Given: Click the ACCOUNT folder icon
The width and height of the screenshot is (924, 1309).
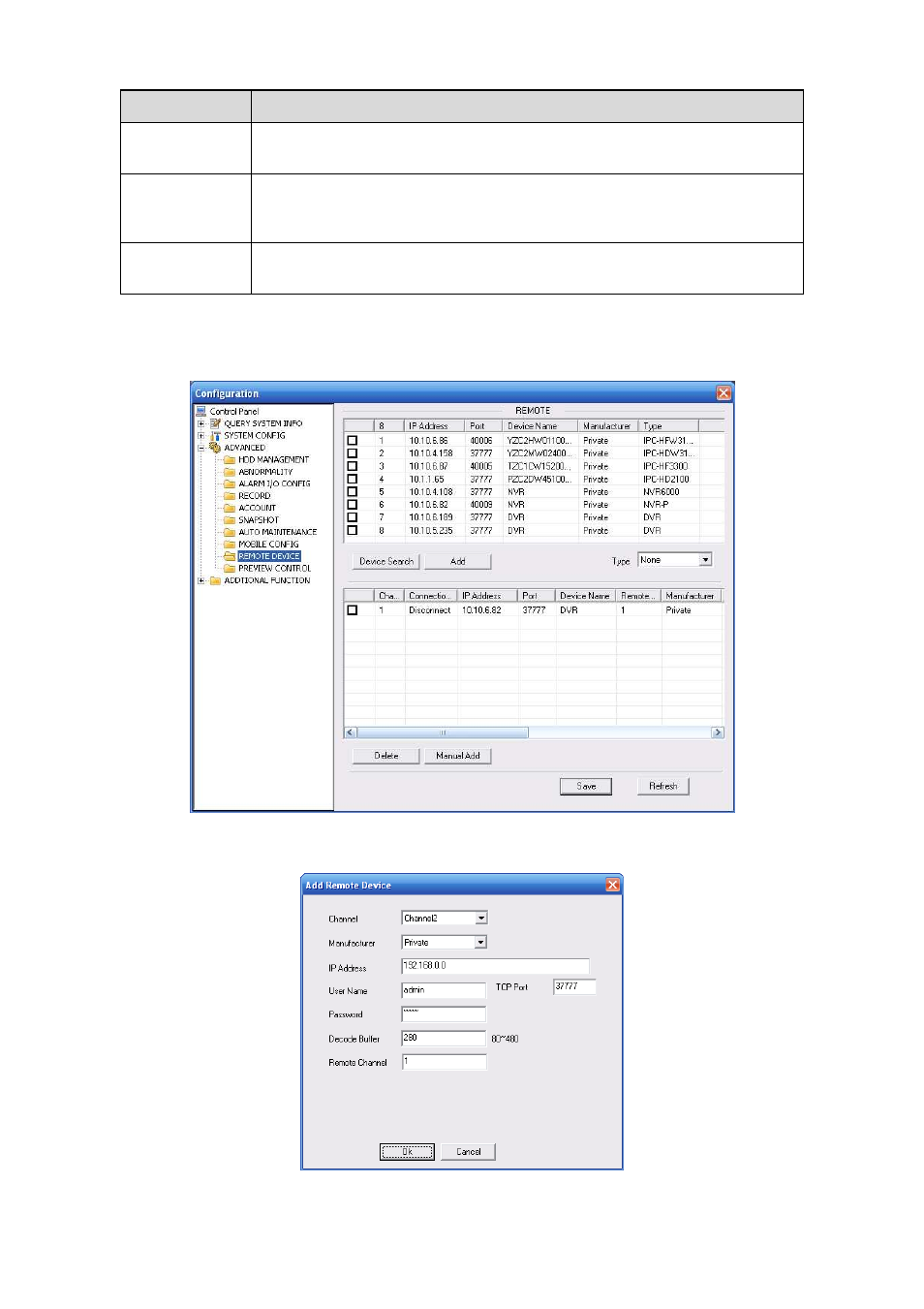Looking at the screenshot, I should click(x=230, y=508).
